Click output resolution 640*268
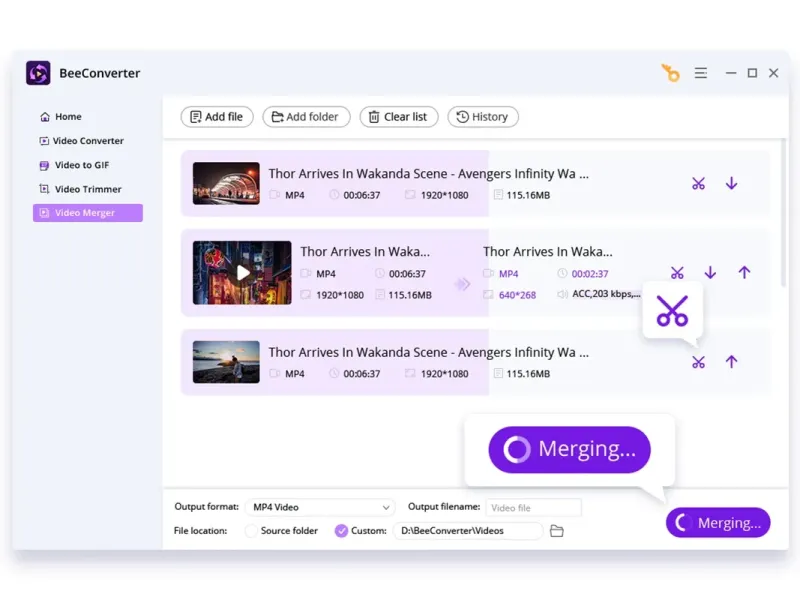The height and width of the screenshot is (600, 800). (x=517, y=295)
